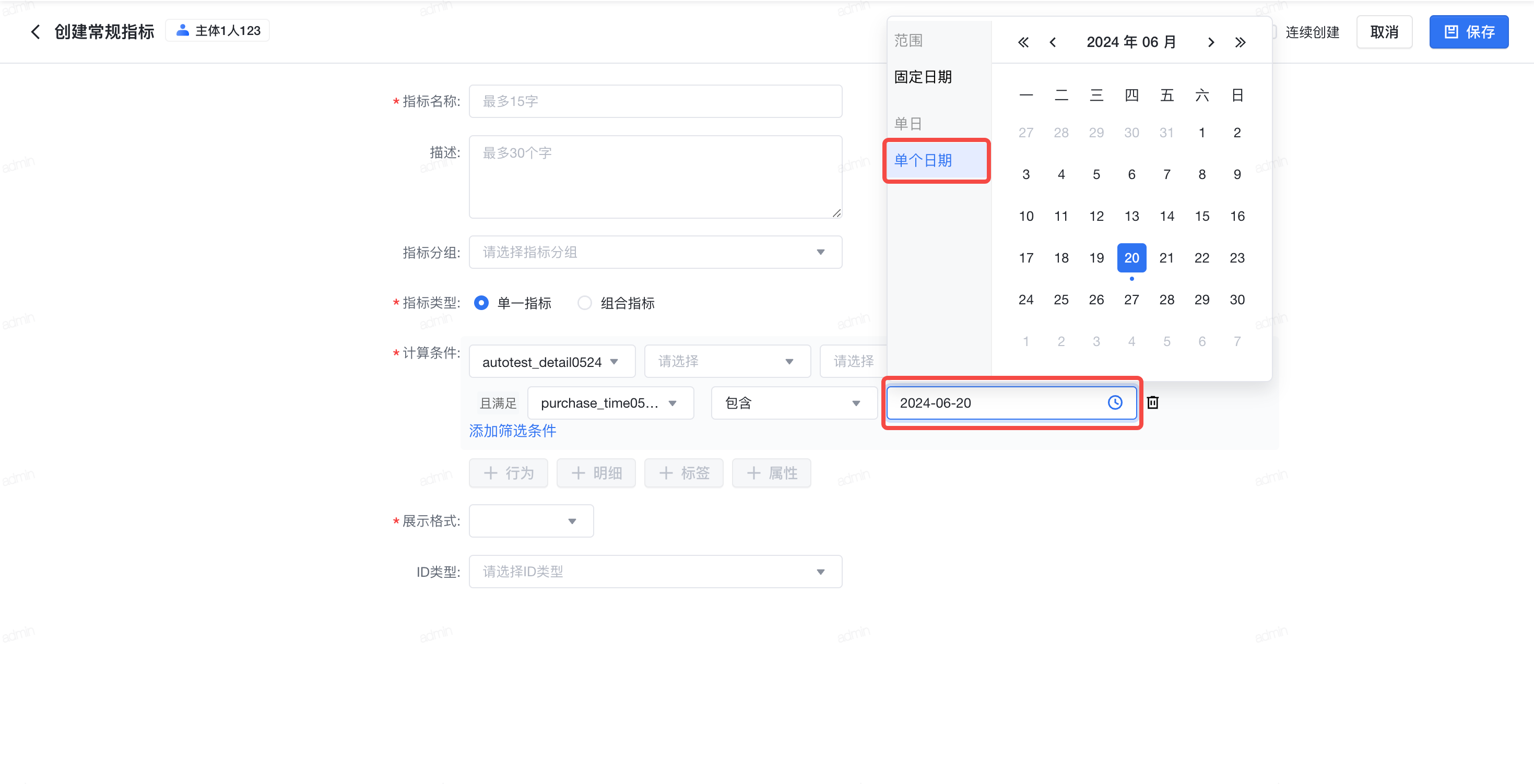Select the 单个日期 option
The image size is (1534, 784).
coord(937,161)
